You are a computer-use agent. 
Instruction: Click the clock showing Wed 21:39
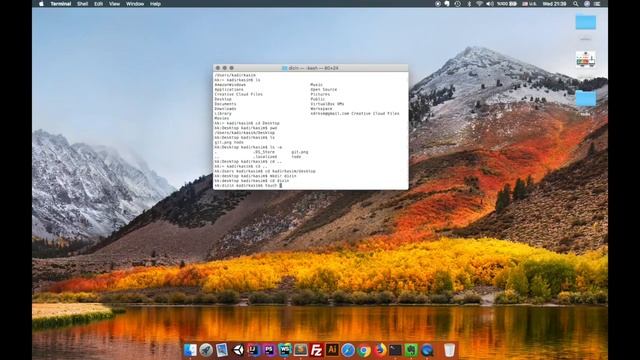[x=554, y=4]
